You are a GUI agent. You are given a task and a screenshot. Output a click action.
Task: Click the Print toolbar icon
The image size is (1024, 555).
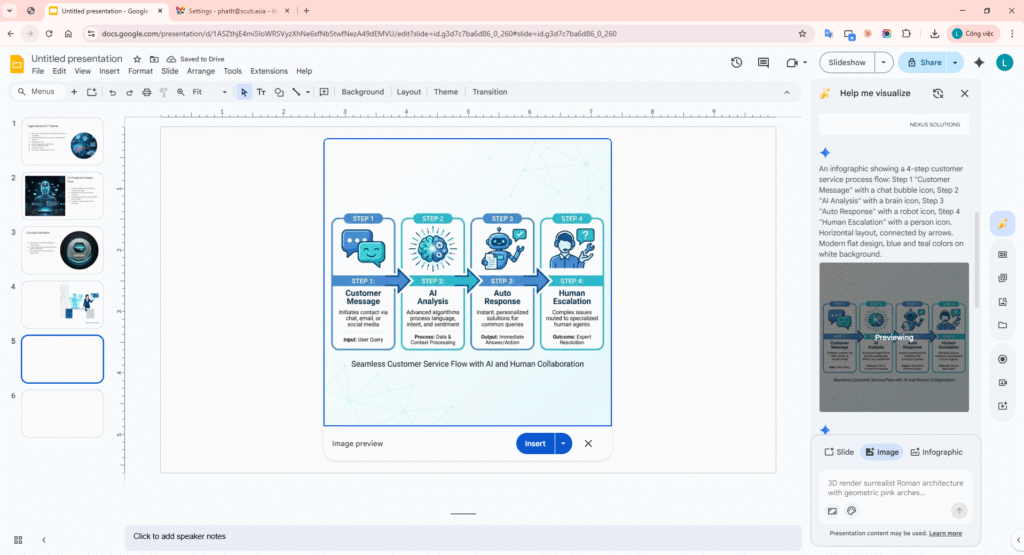147,92
